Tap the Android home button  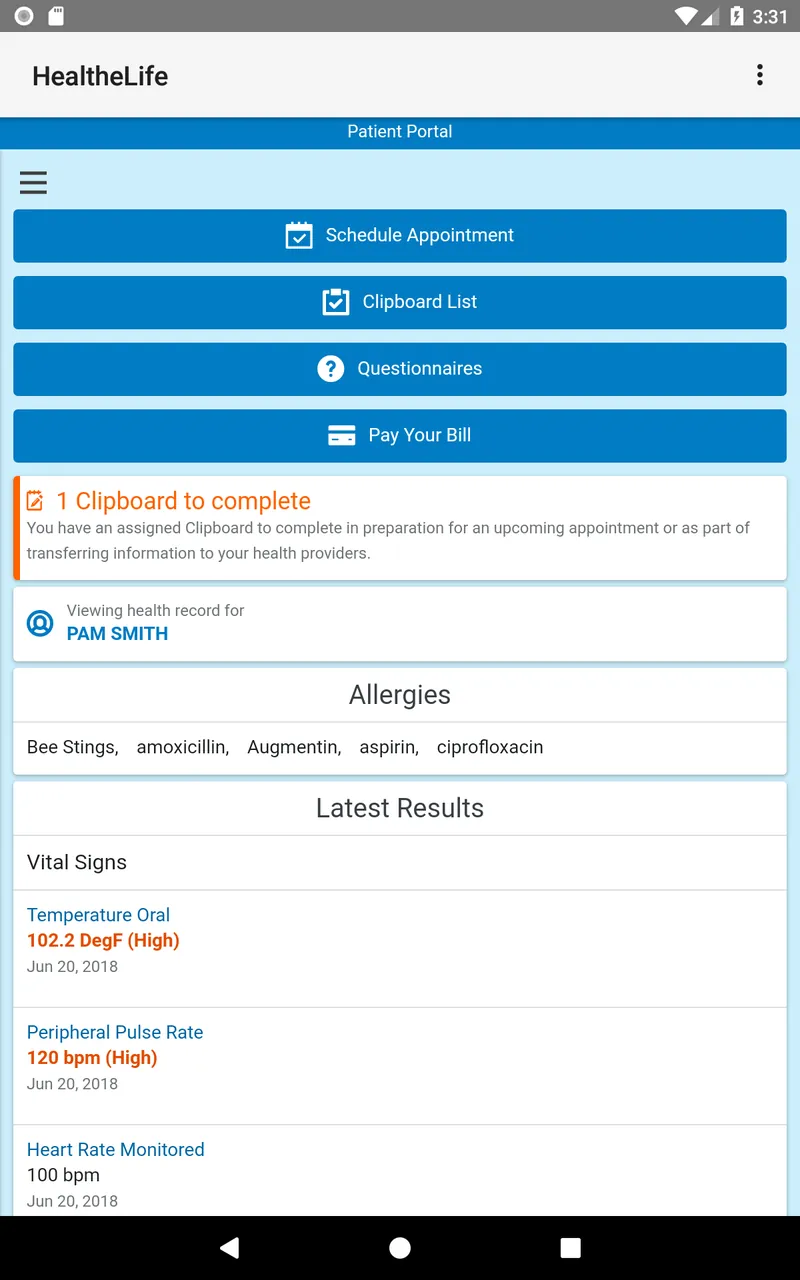400,1247
